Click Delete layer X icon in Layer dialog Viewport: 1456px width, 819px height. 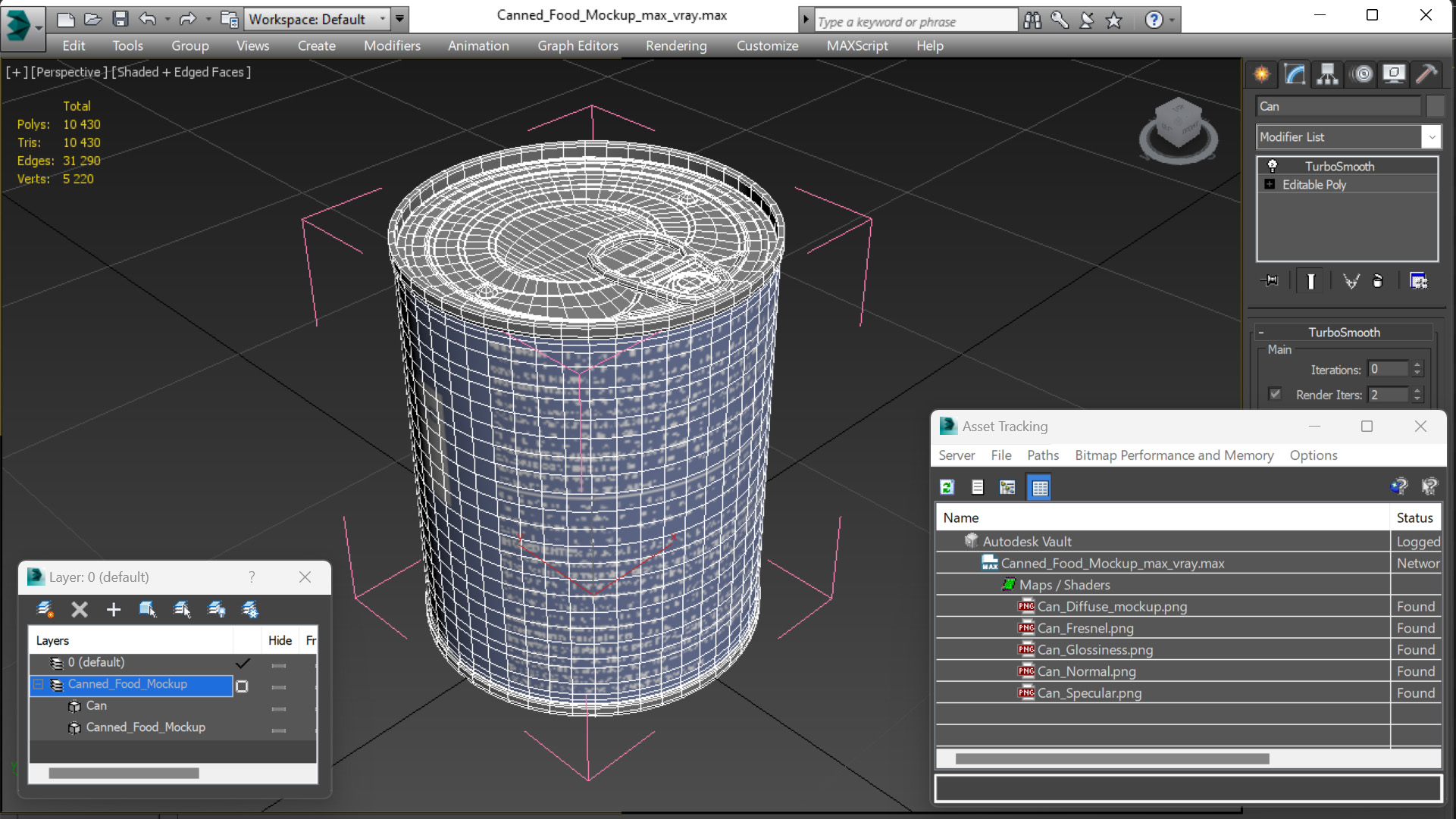80,609
